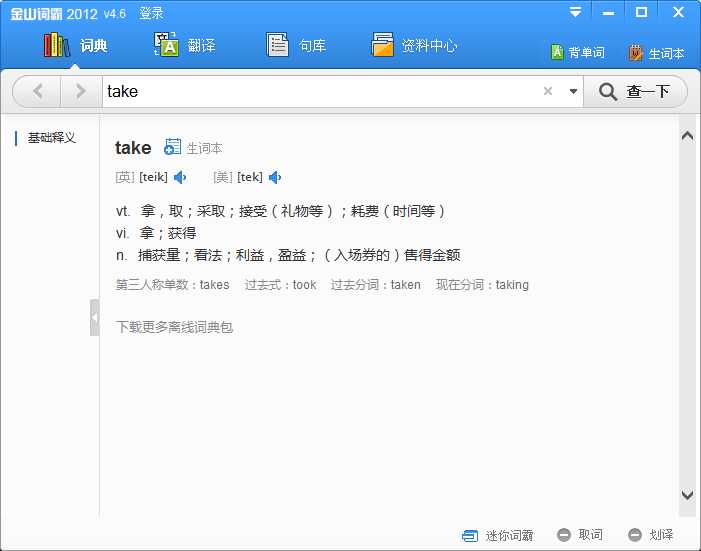Open the 词典 dictionary tab
The image size is (701, 551).
(x=75, y=45)
